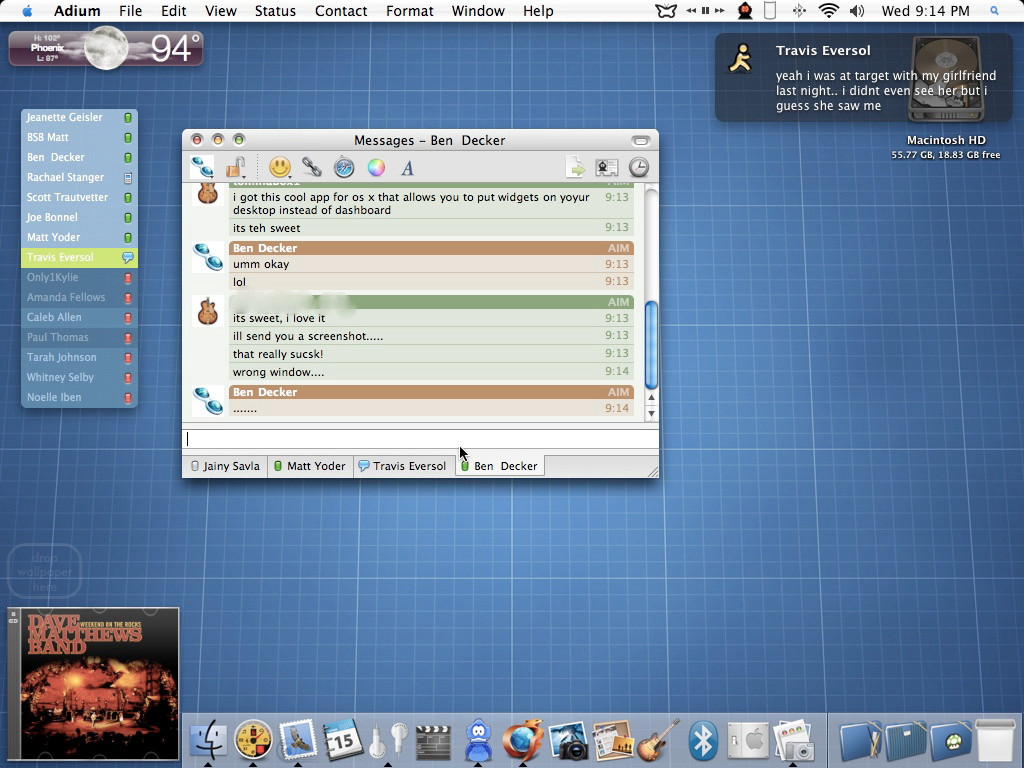Screen dimensions: 1024x768
Task: Open the File menu
Action: coord(131,11)
